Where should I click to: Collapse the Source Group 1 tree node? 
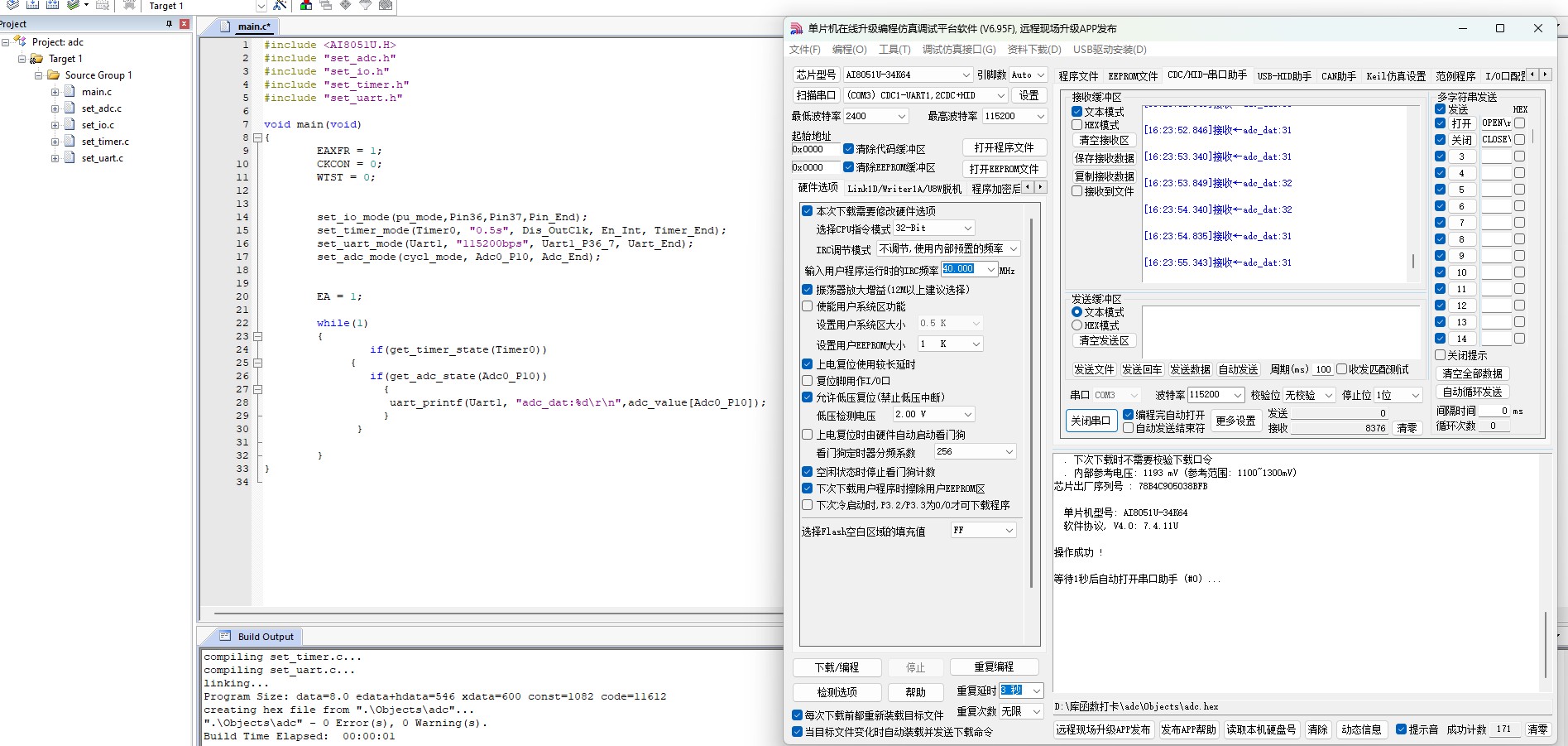pos(38,75)
